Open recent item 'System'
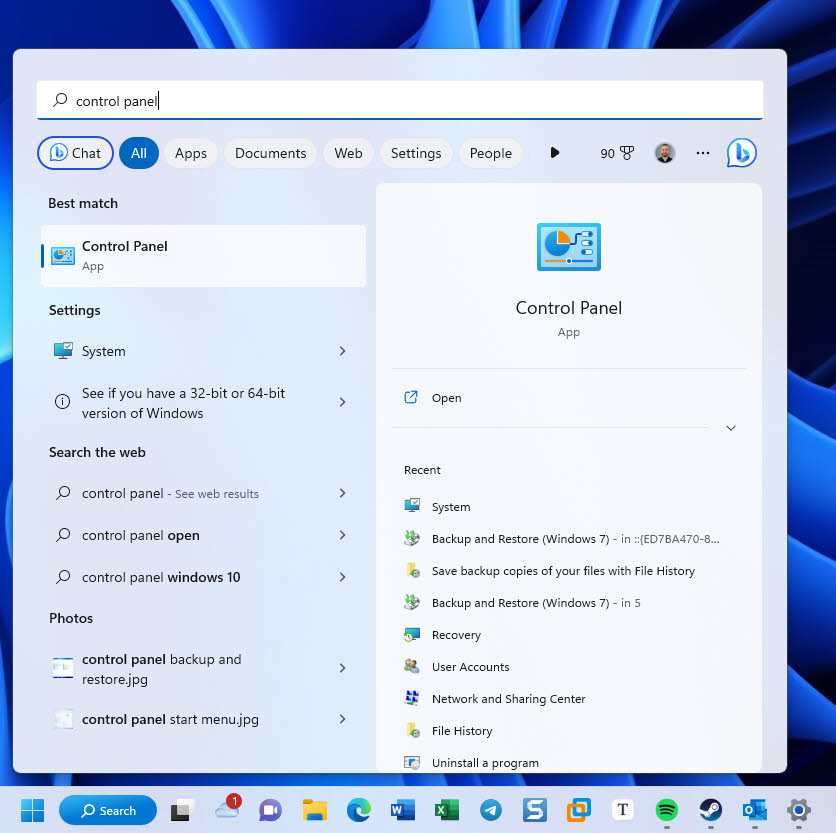This screenshot has height=833, width=836. point(451,507)
